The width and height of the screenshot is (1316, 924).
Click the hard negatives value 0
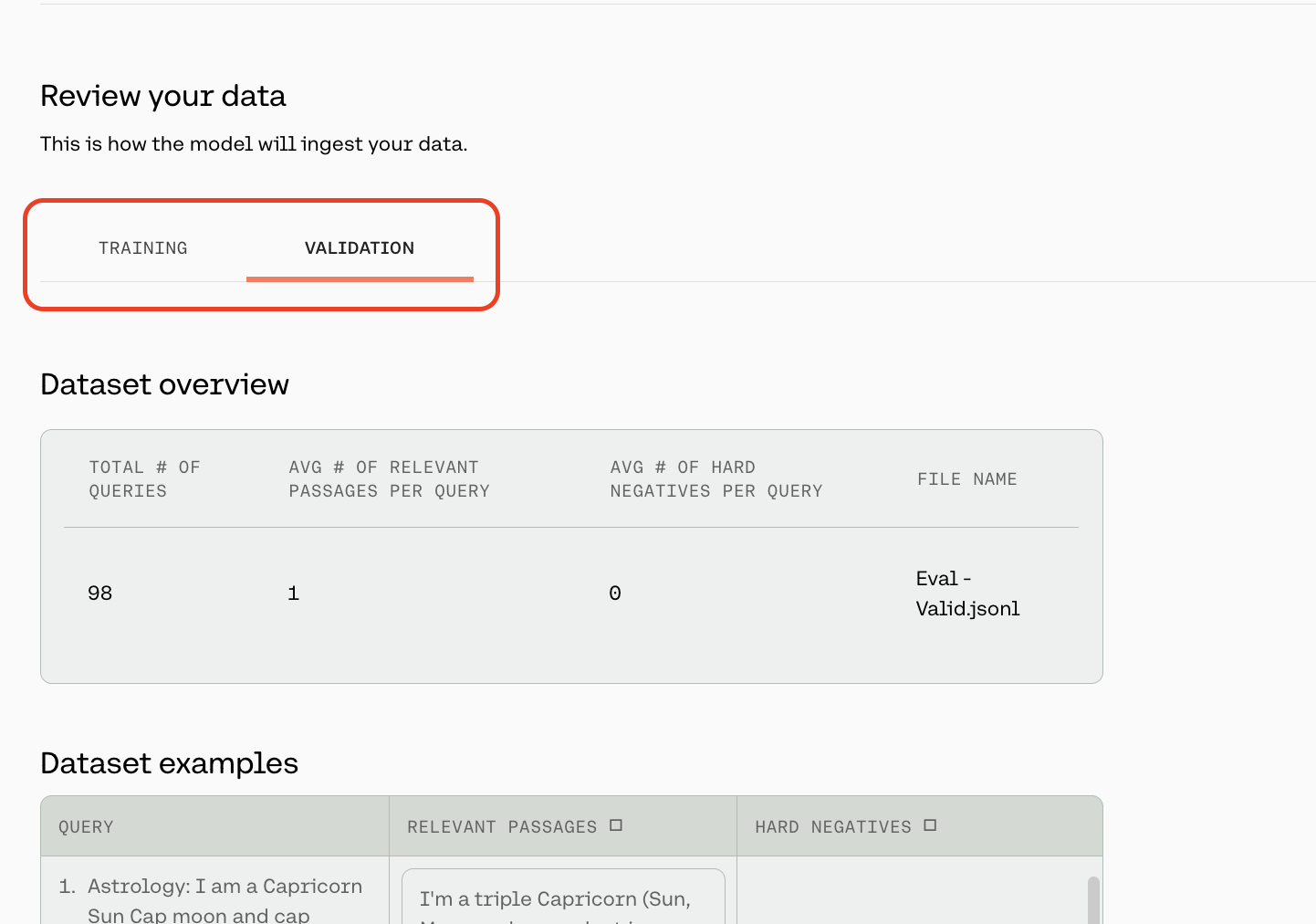(615, 593)
